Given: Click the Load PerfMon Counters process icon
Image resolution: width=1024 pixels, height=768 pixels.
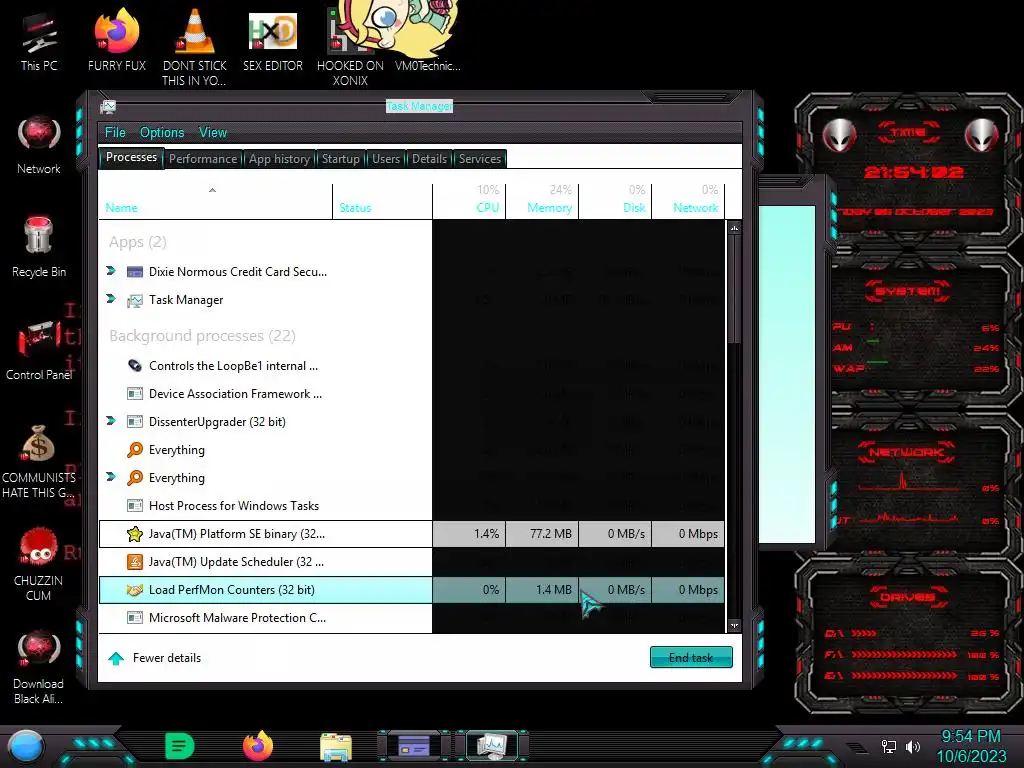Looking at the screenshot, I should click(135, 590).
